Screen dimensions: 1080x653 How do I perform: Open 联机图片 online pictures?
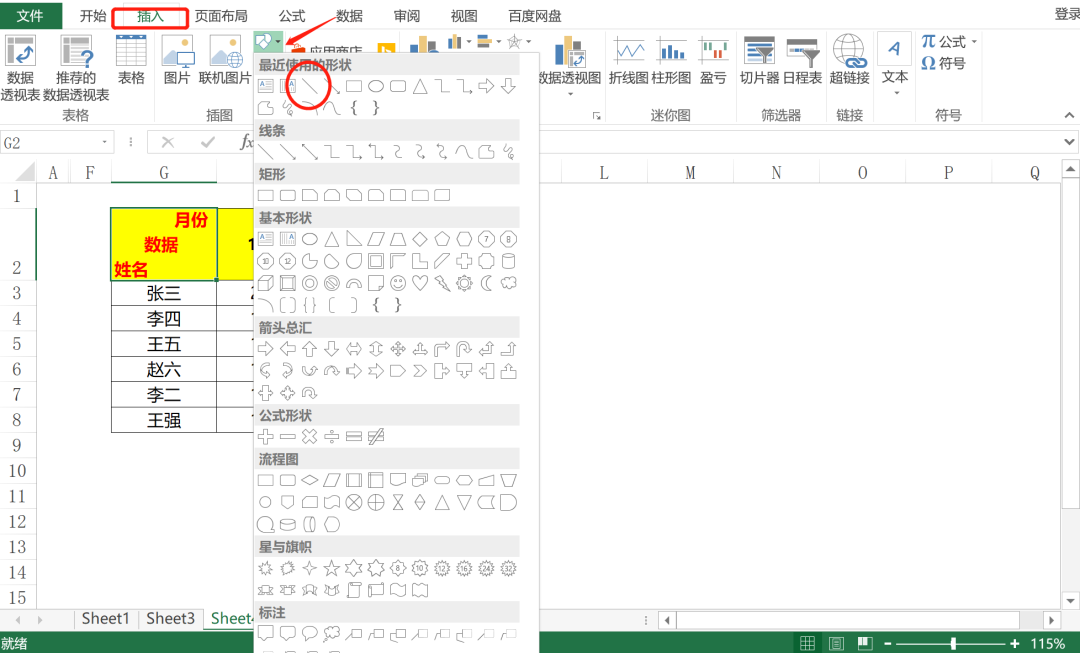click(225, 60)
